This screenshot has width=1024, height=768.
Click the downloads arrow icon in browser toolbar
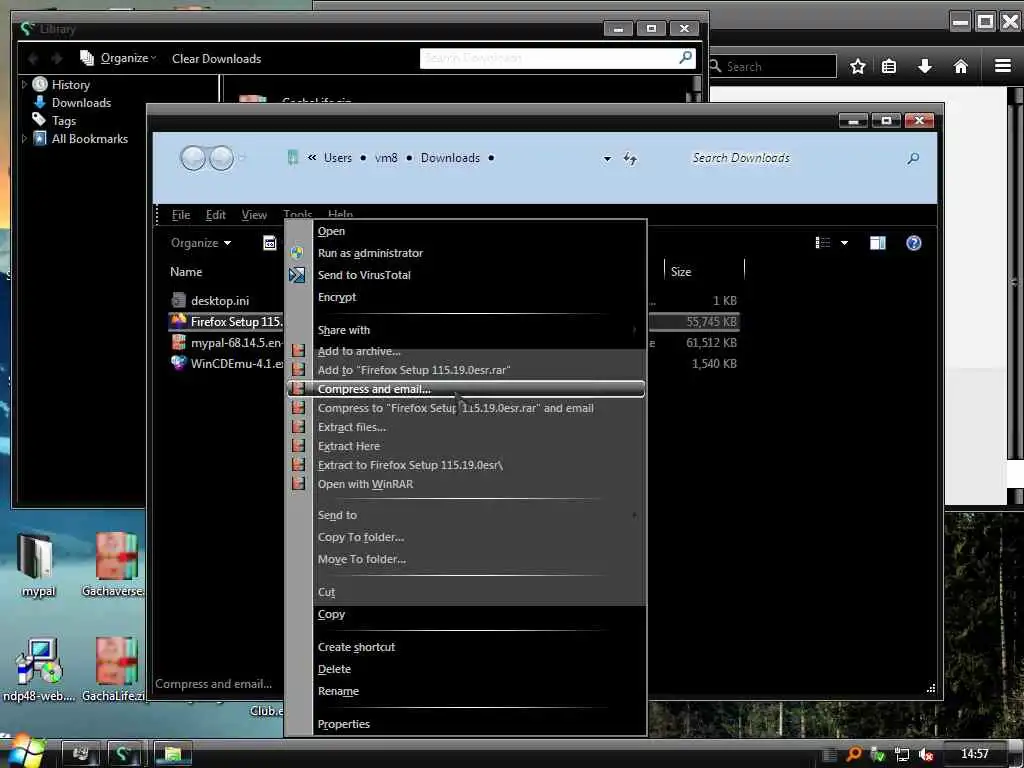click(925, 66)
